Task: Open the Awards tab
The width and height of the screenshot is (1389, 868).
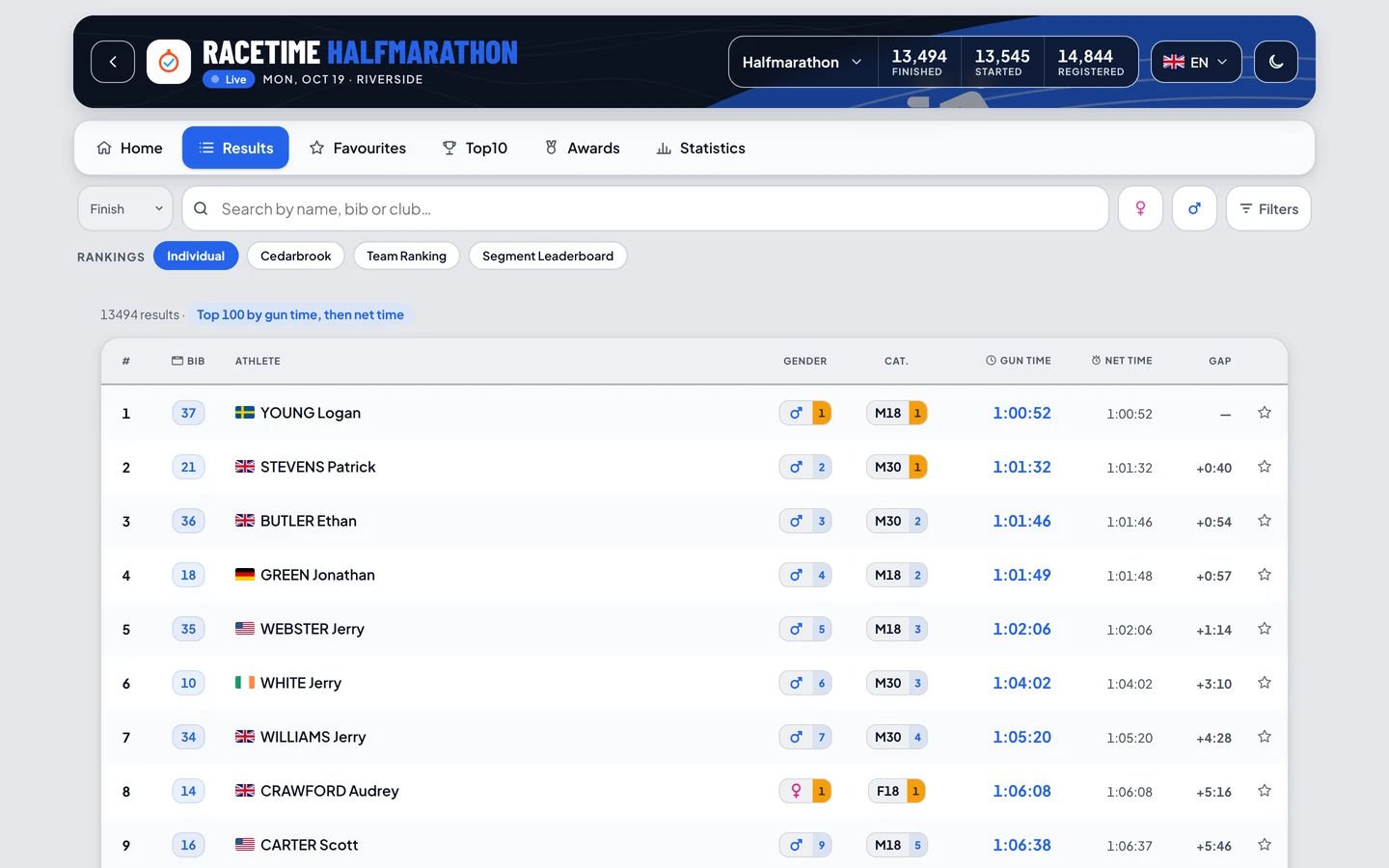Action: point(582,148)
